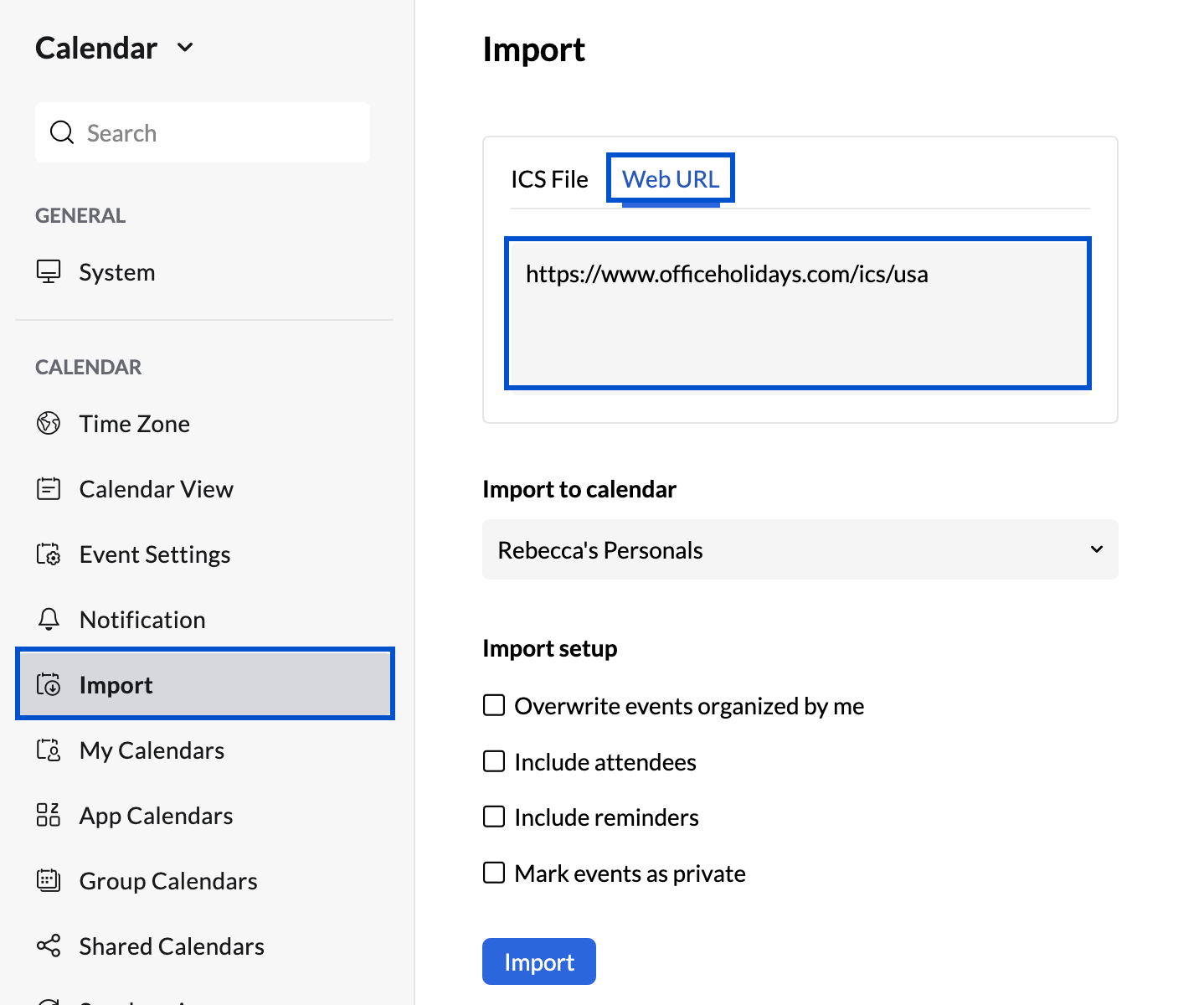The image size is (1204, 1005).
Task: Click the Time Zone globe icon
Action: point(49,423)
